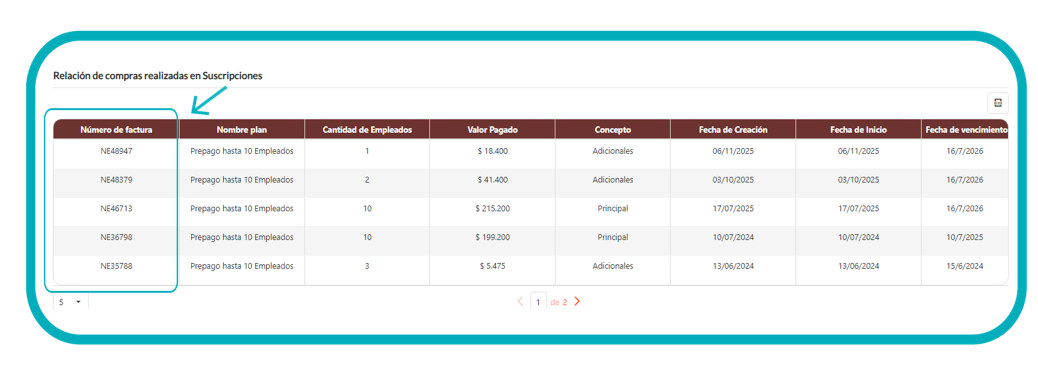Sort by Número de factura column header

[117, 130]
